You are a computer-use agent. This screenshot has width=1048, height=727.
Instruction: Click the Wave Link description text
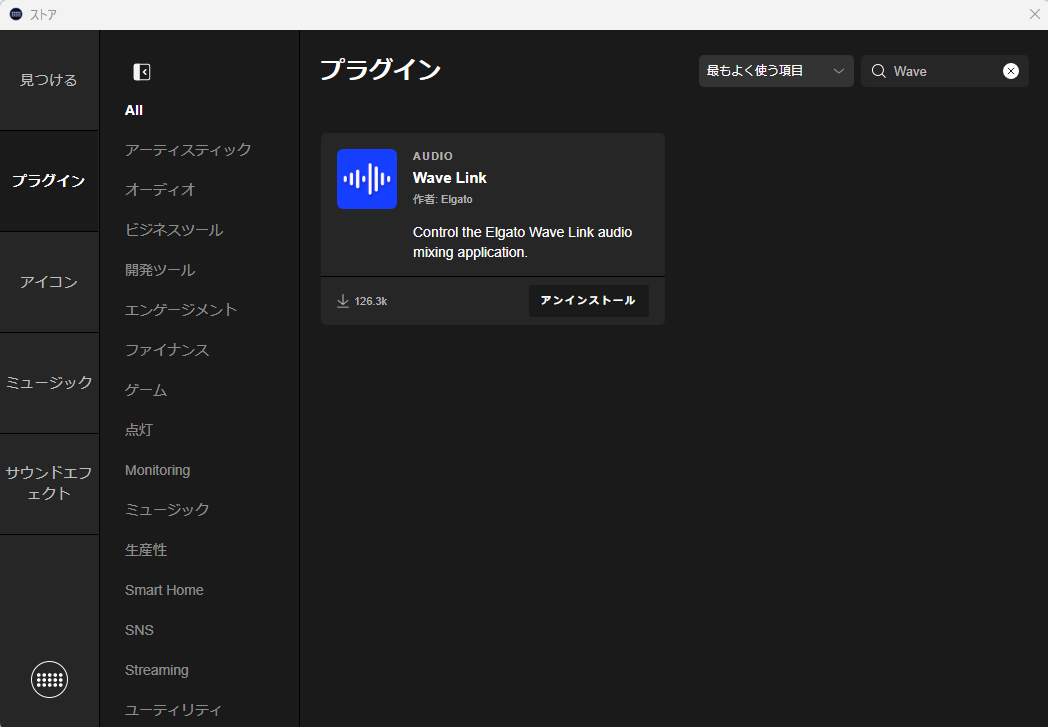point(522,242)
